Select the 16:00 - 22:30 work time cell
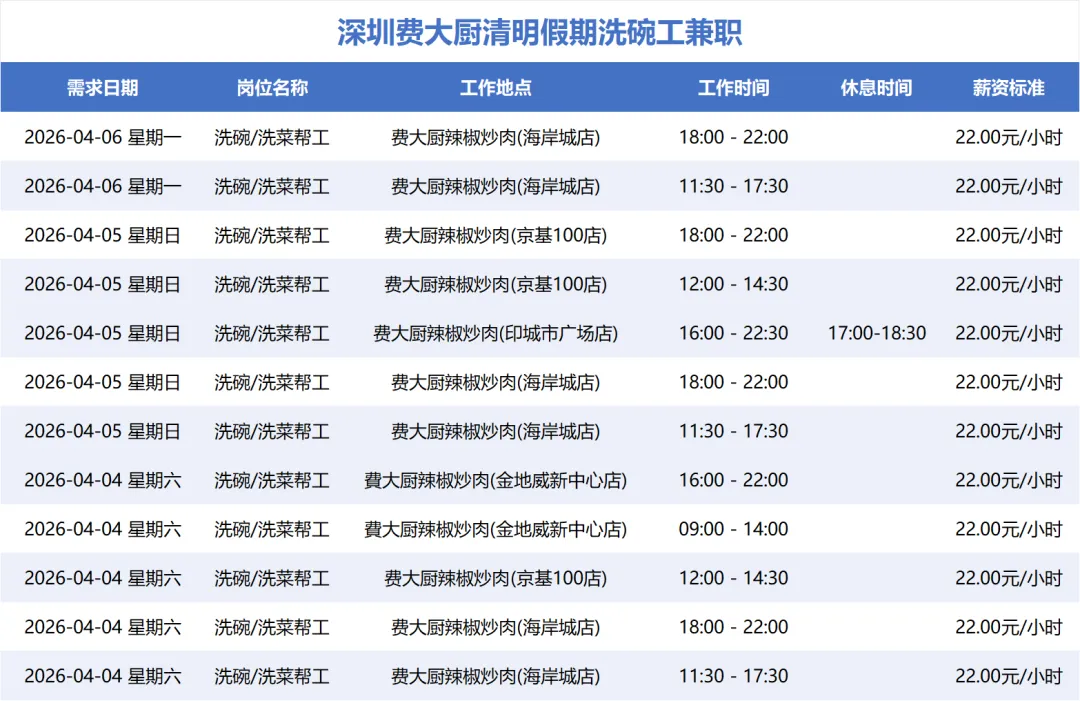This screenshot has height=701, width=1080. 734,333
